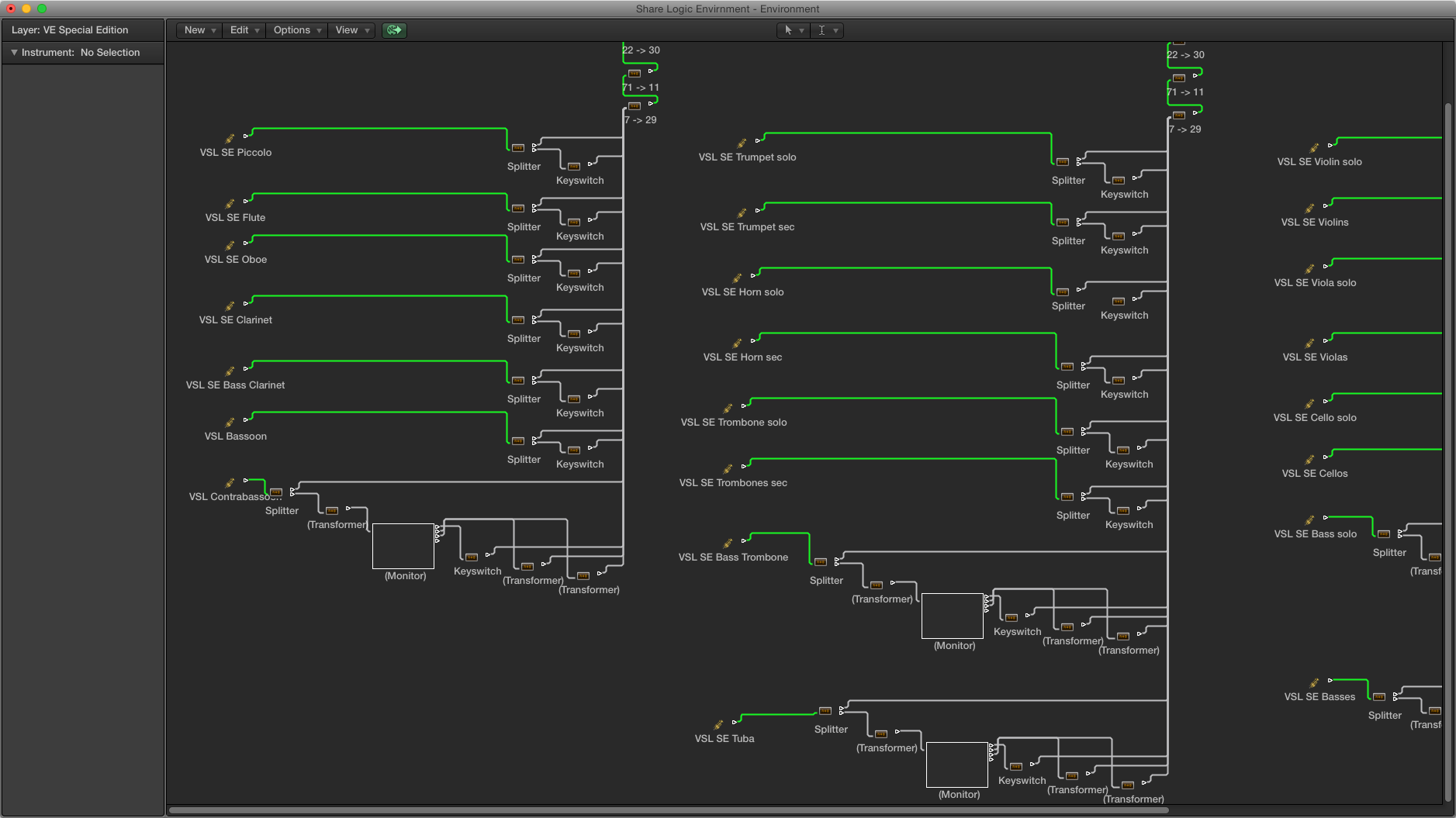Open the New dropdown menu
The image size is (1456, 818).
coord(200,30)
